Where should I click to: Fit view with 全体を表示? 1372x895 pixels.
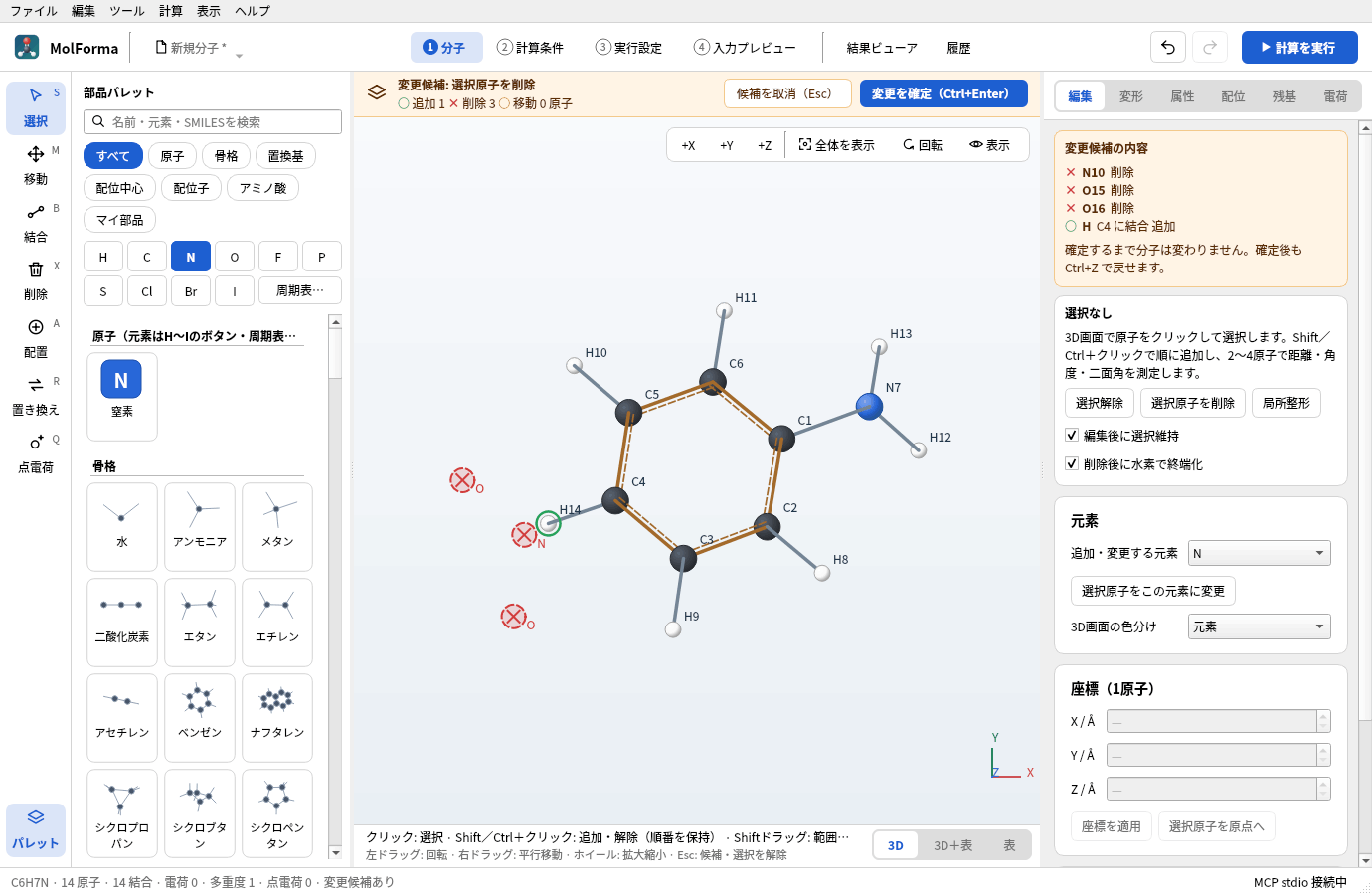837,145
